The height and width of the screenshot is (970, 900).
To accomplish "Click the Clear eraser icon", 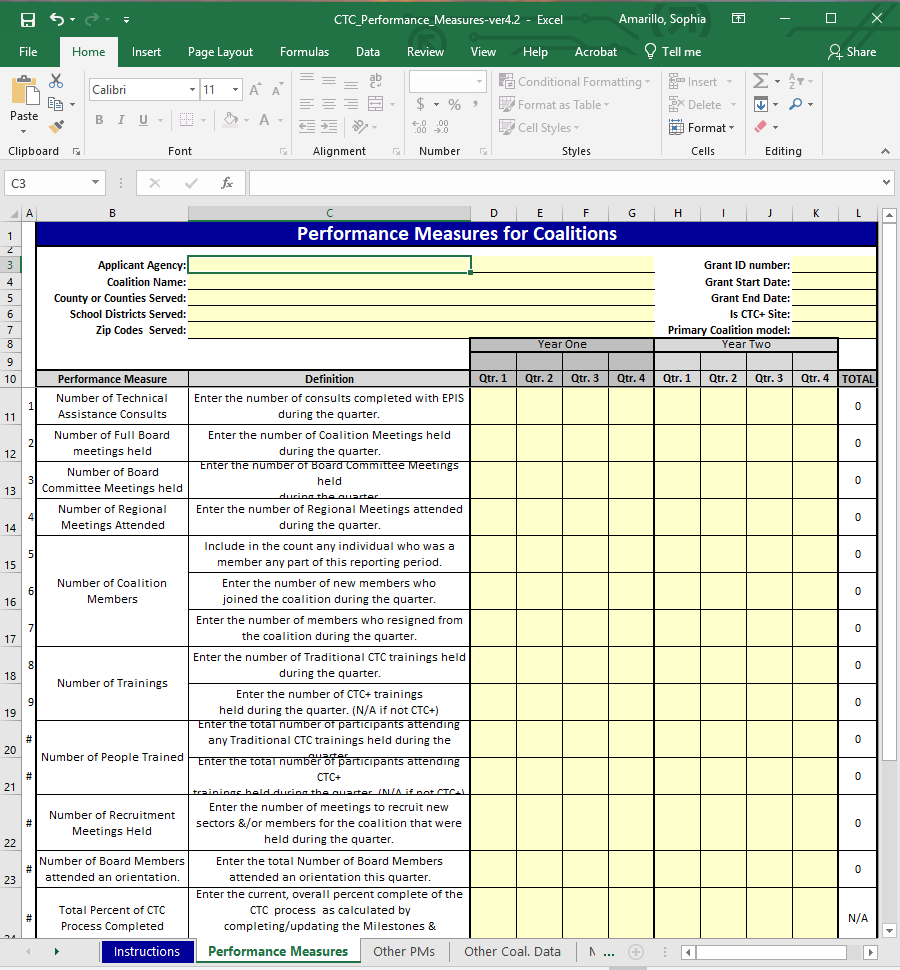I will (761, 127).
